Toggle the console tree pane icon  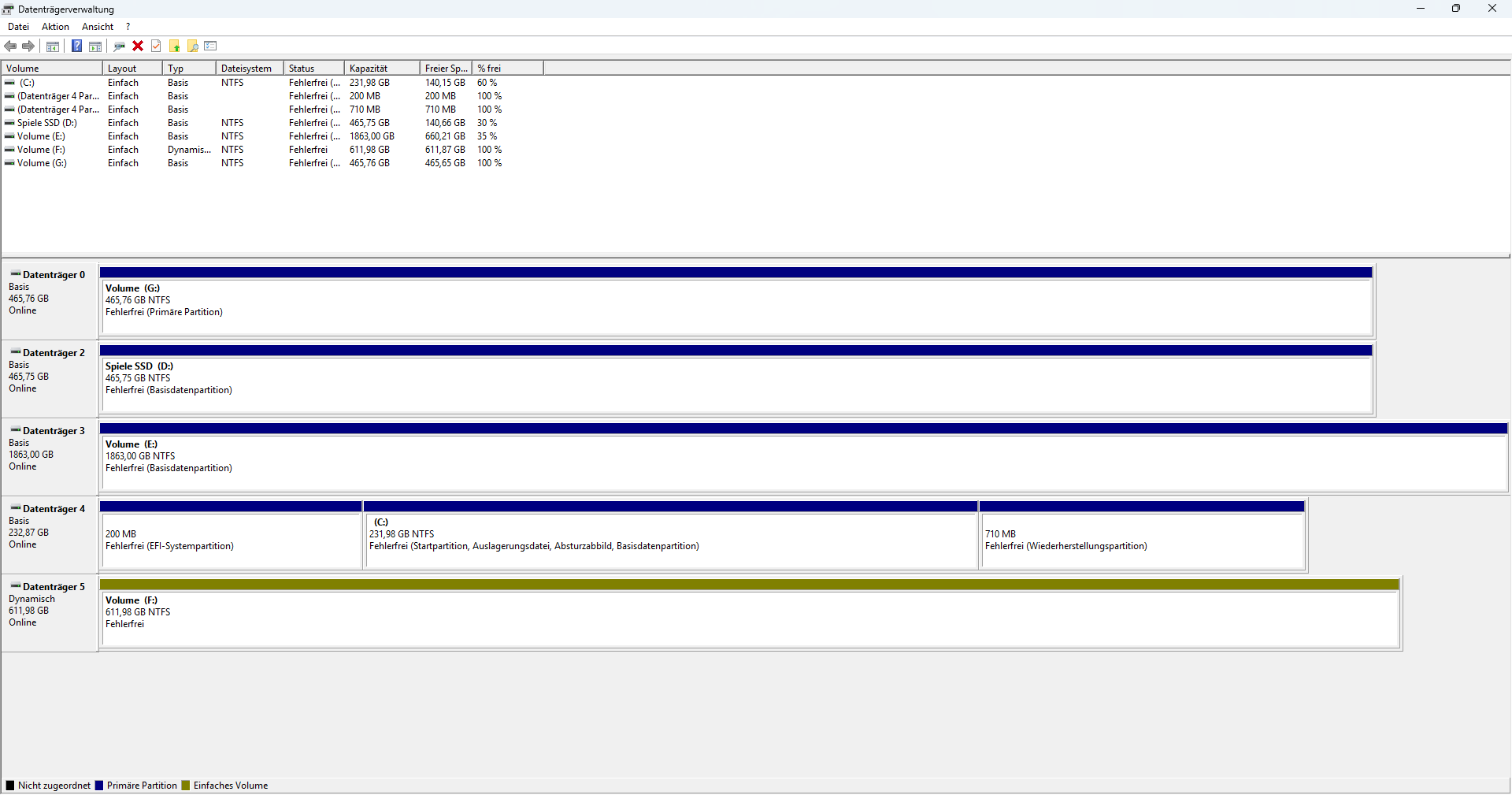click(52, 46)
